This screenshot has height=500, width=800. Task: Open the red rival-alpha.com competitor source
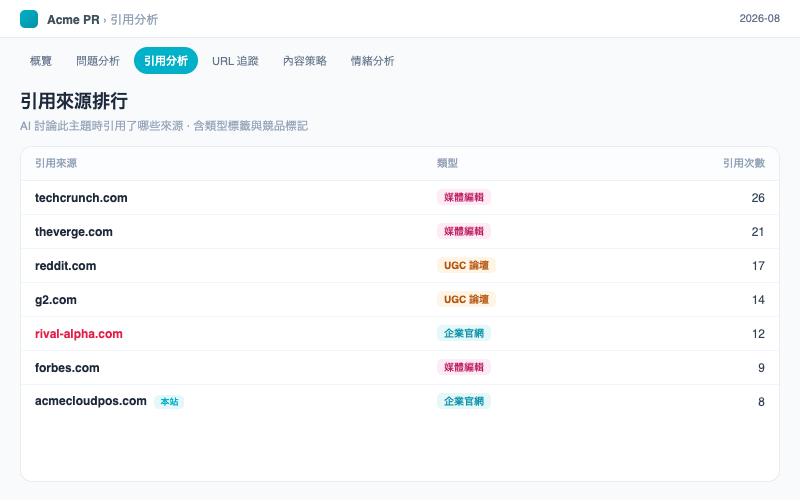[79, 334]
